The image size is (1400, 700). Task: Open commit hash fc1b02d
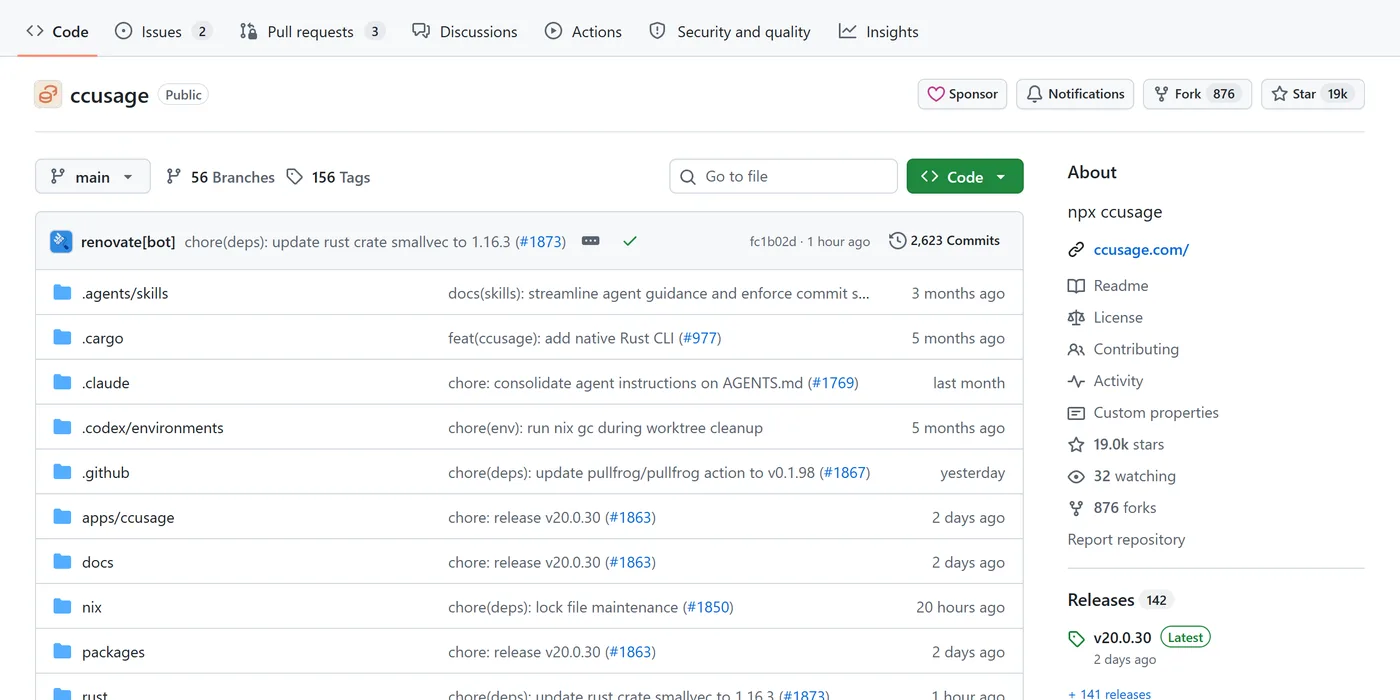click(x=773, y=242)
